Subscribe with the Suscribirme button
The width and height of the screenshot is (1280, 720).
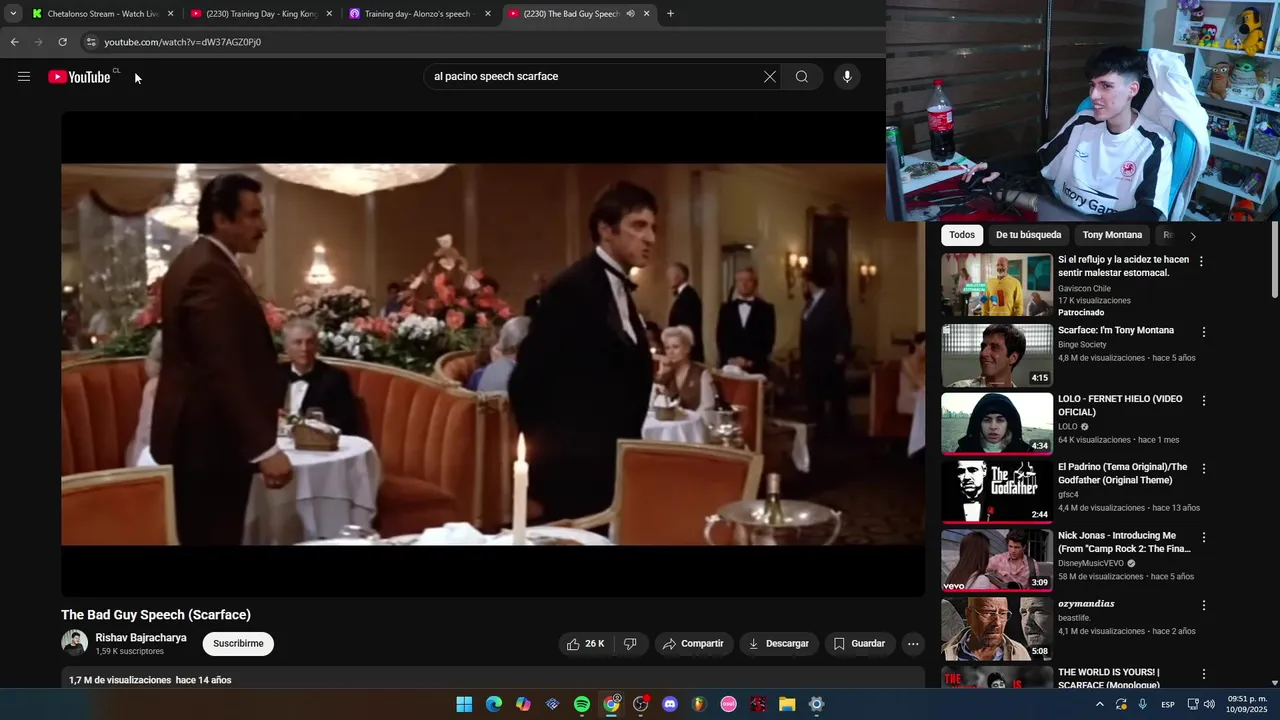pyautogui.click(x=238, y=644)
